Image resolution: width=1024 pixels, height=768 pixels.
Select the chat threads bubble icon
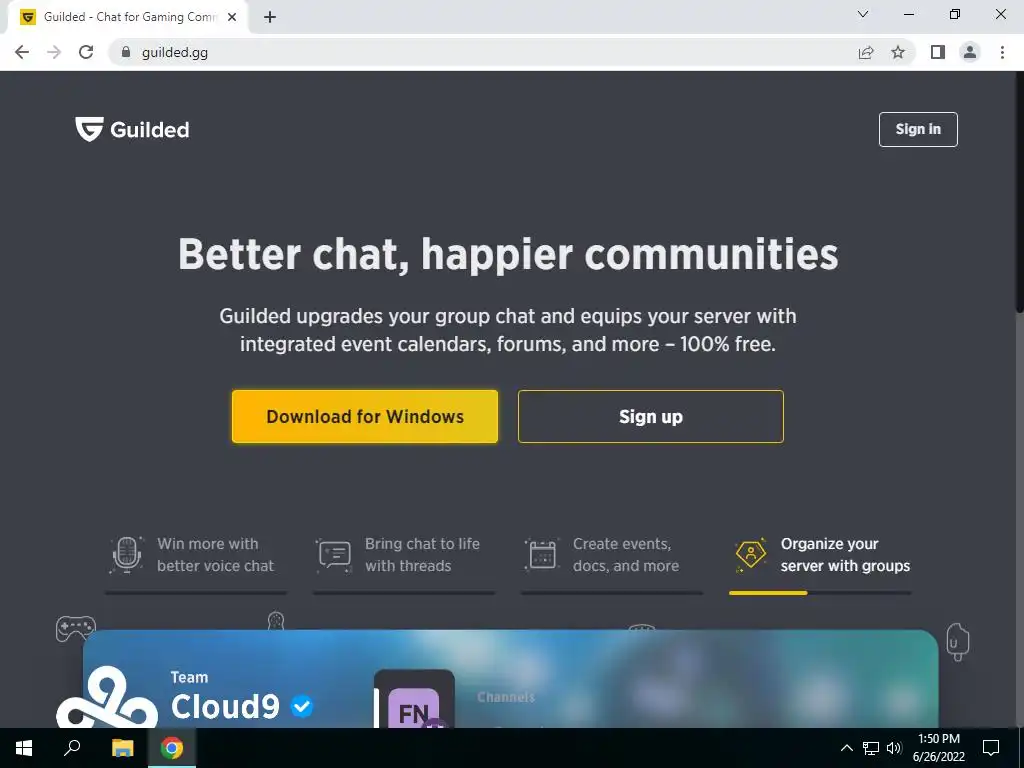pos(334,555)
